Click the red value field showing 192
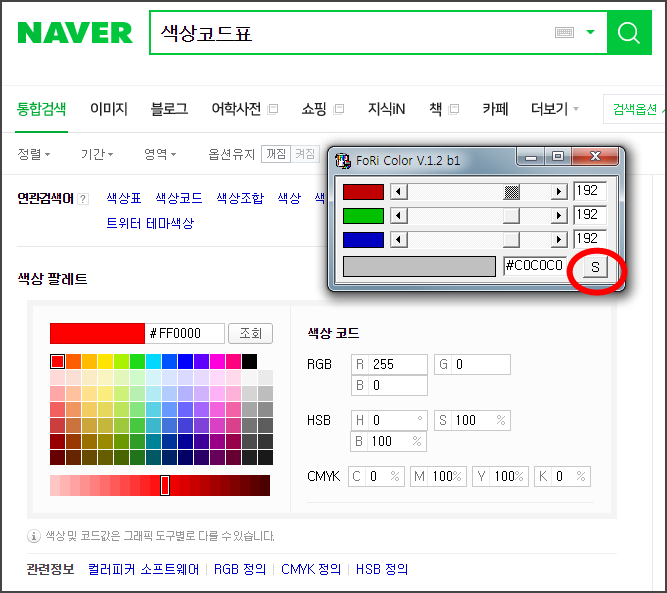Image resolution: width=667 pixels, height=593 pixels. pyautogui.click(x=590, y=191)
